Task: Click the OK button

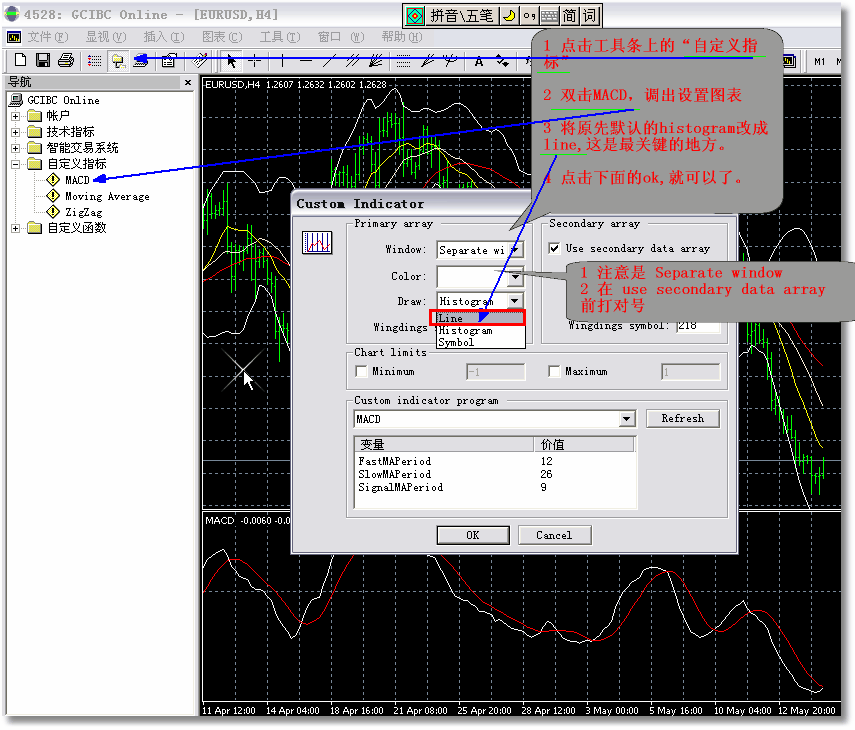Action: tap(473, 535)
